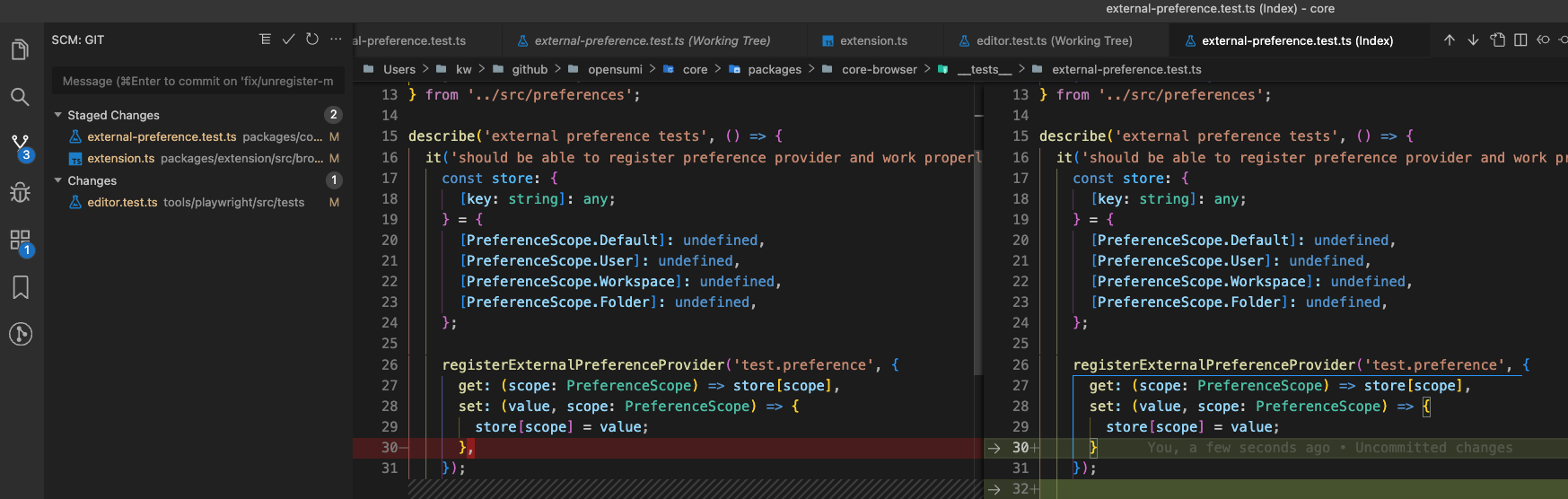Open SCM more actions ellipsis menu

[336, 39]
